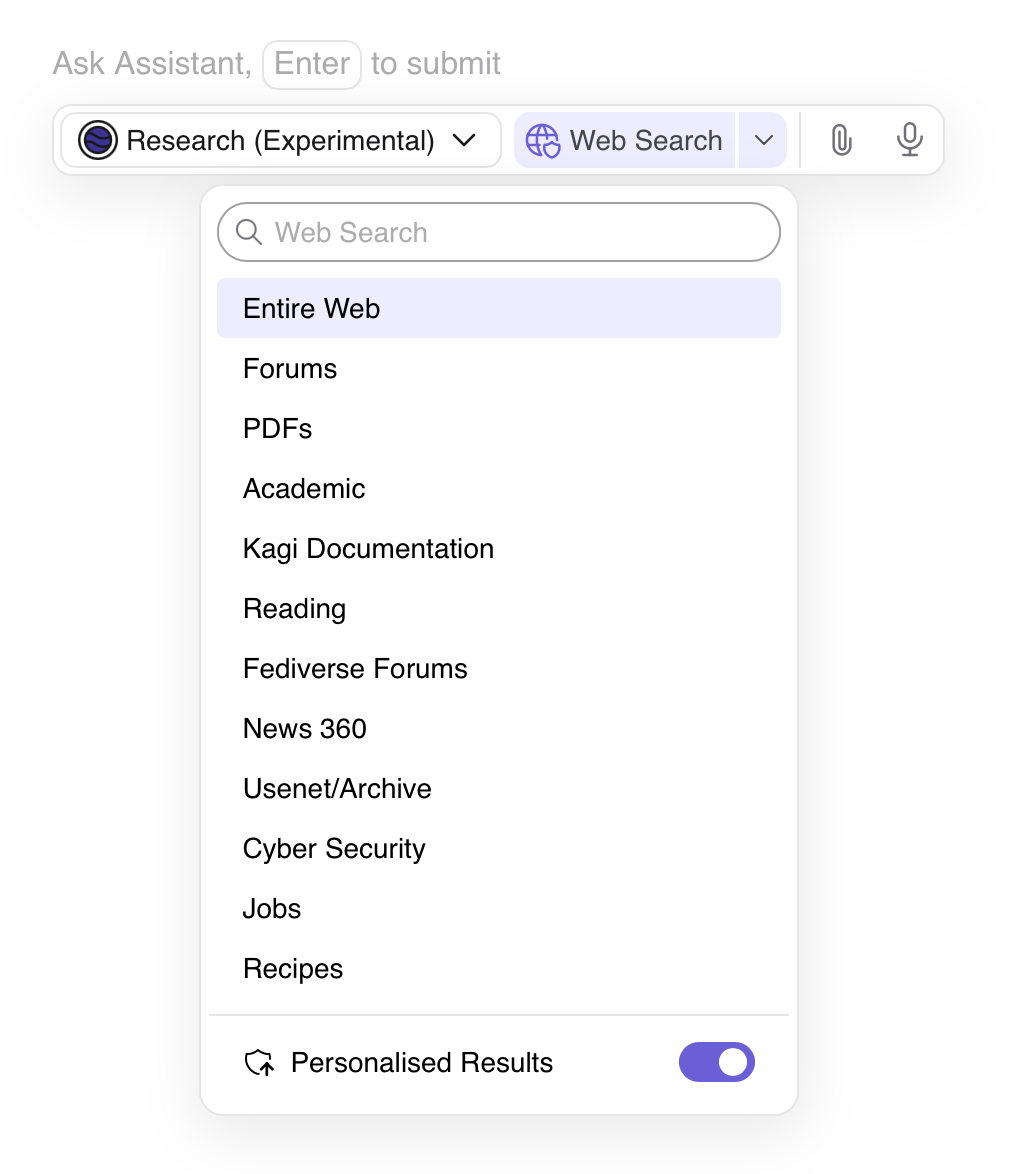This screenshot has height=1174, width=1016.
Task: Click the paperclip attachment icon
Action: tap(841, 140)
